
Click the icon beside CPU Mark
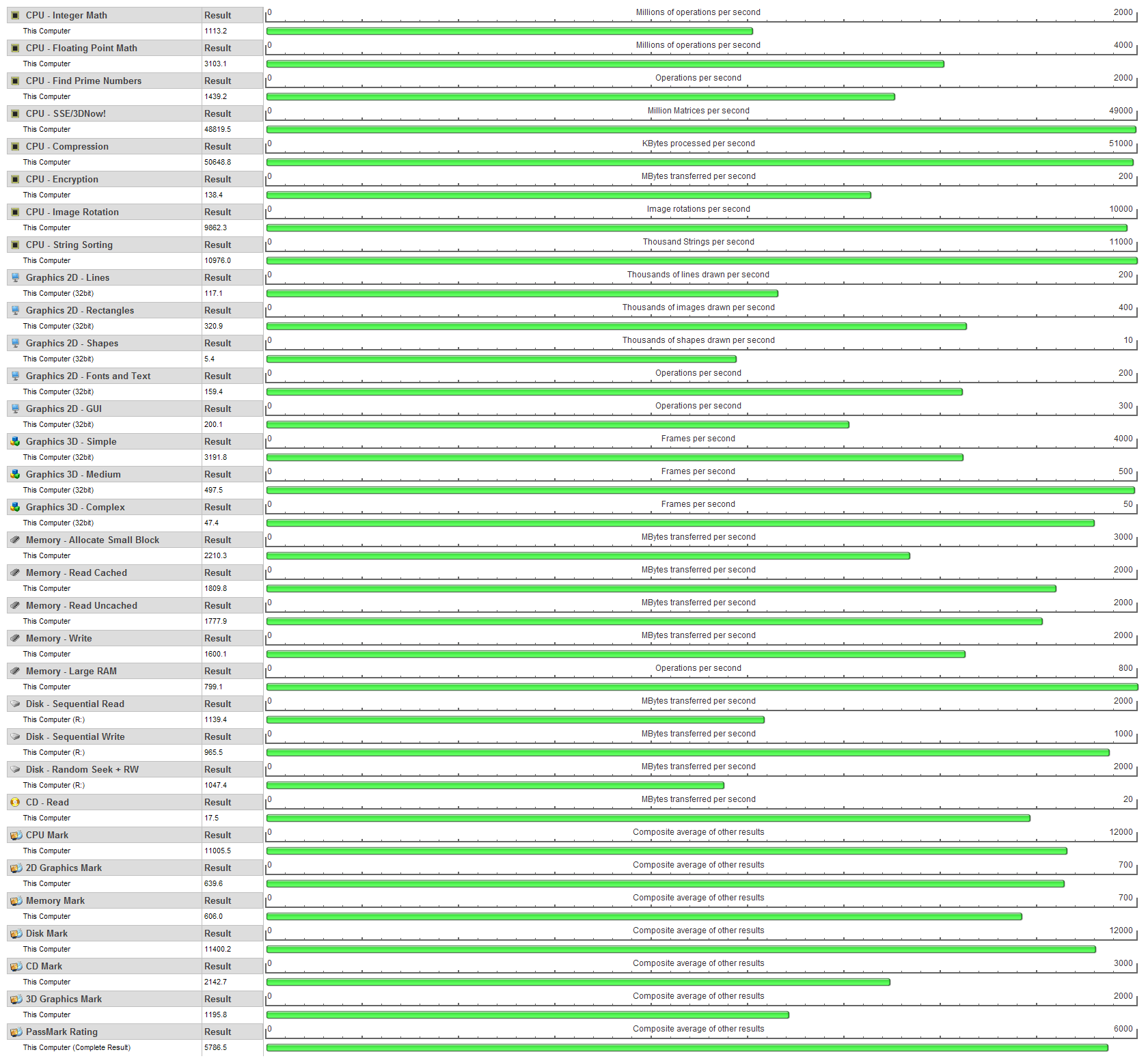click(x=16, y=835)
